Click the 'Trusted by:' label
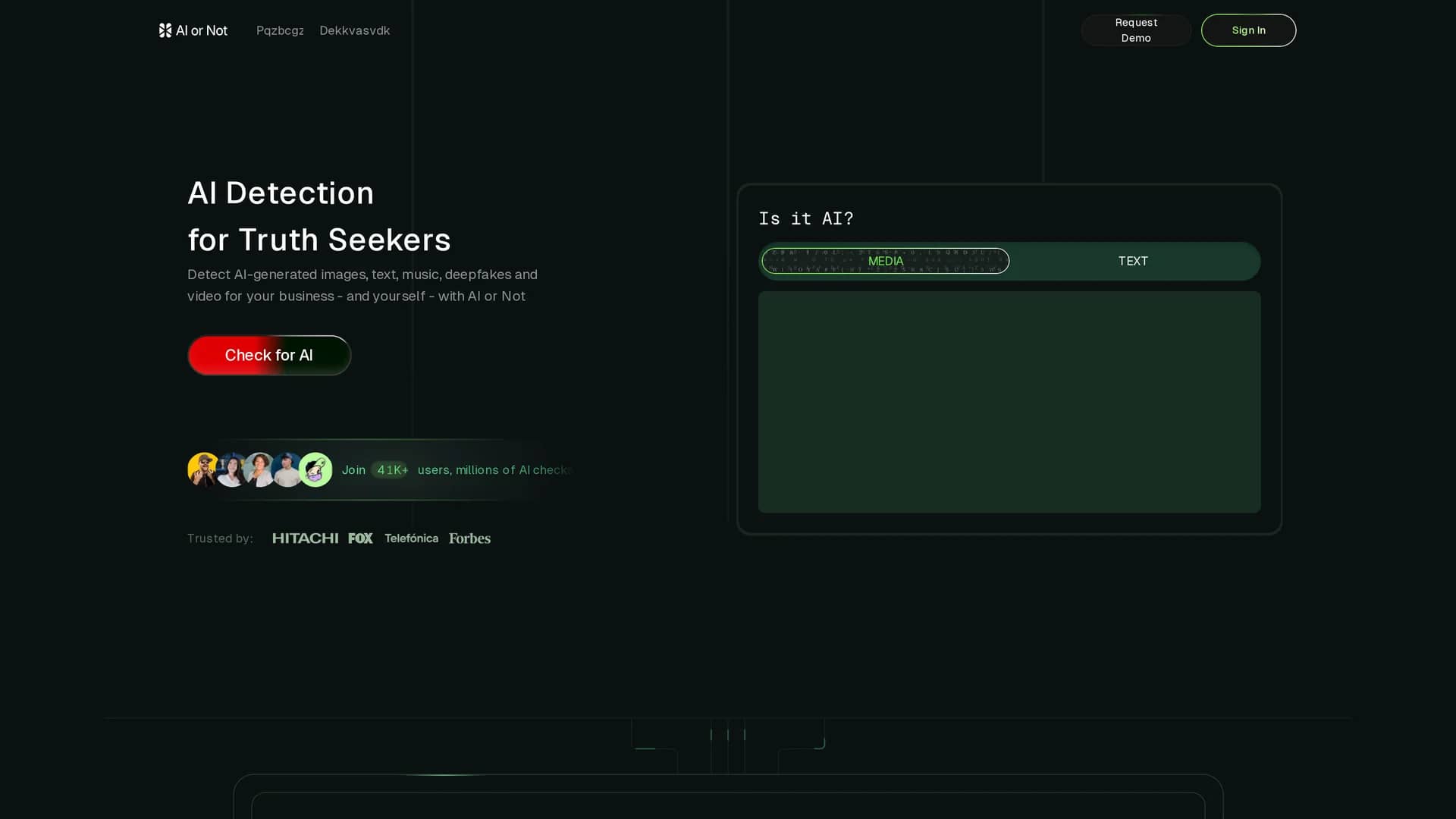 click(220, 538)
